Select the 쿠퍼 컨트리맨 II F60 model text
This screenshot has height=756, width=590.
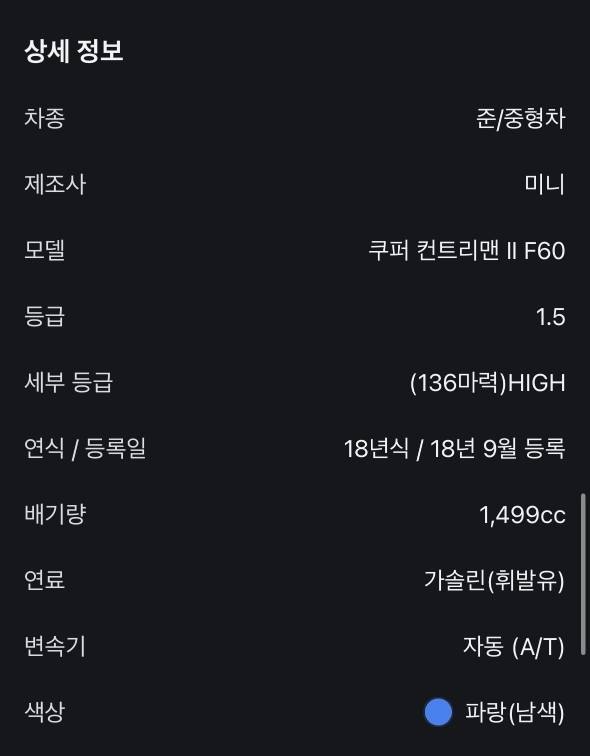click(x=467, y=250)
